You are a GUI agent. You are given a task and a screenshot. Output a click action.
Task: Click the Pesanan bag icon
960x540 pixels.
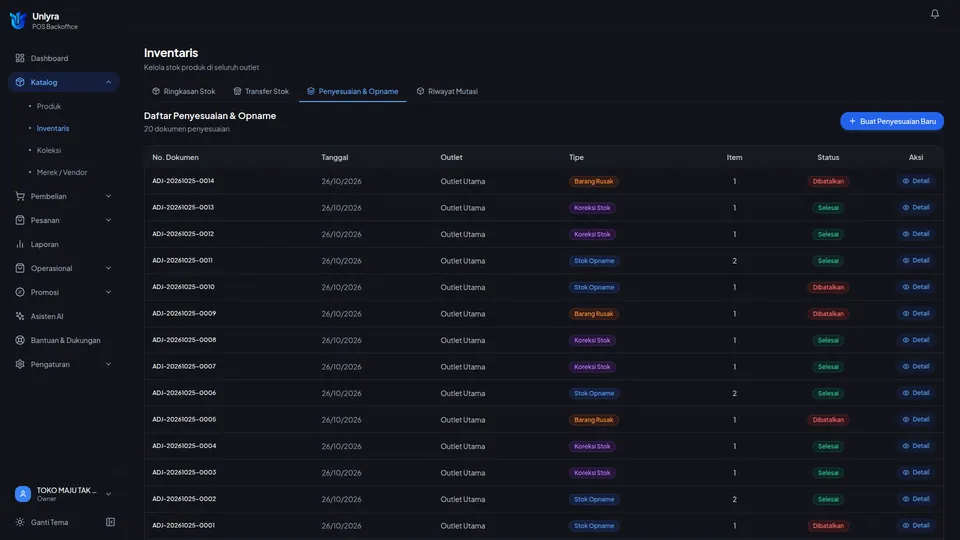pos(20,220)
